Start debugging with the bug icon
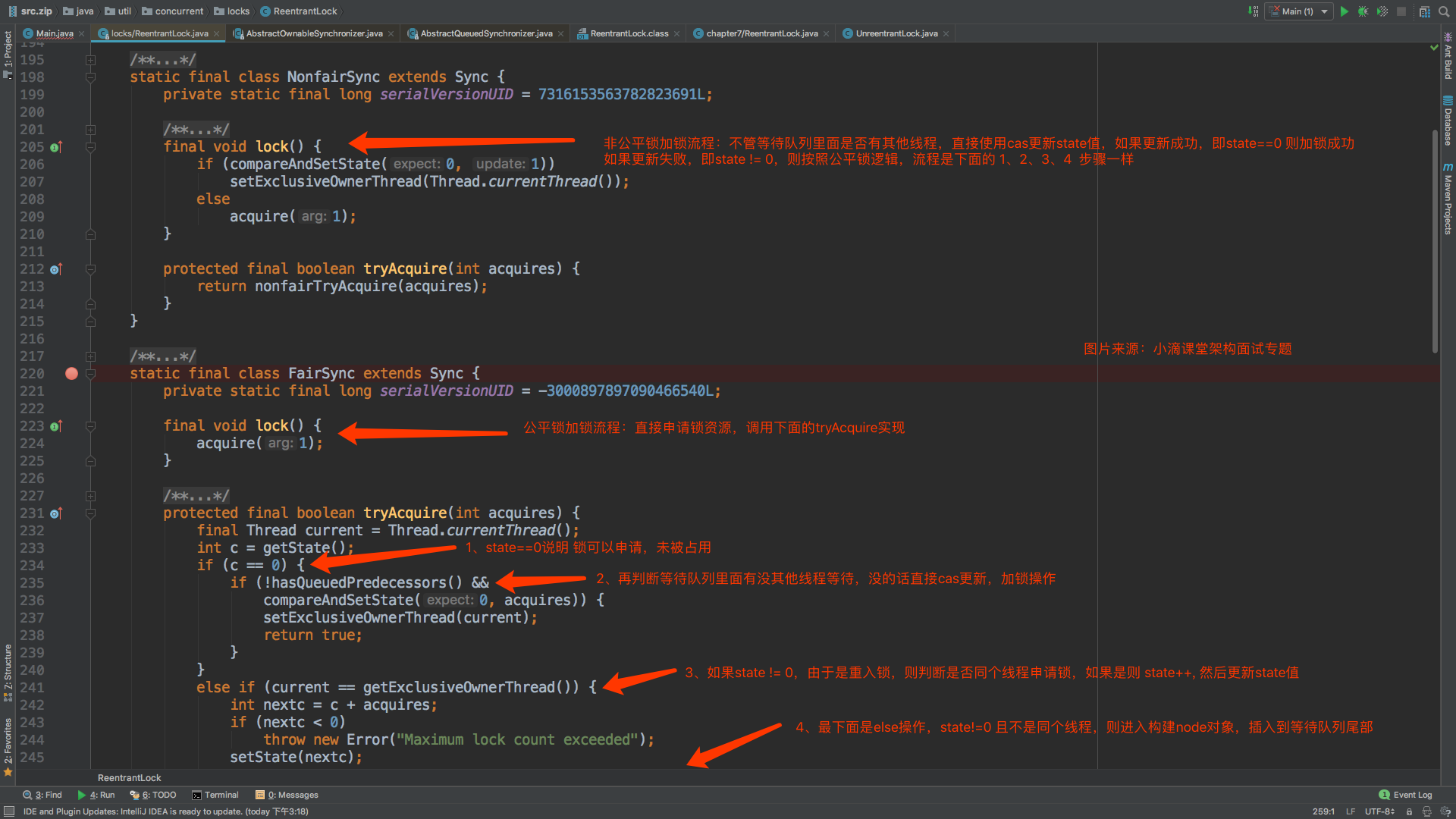Image resolution: width=1456 pixels, height=819 pixels. tap(1363, 11)
